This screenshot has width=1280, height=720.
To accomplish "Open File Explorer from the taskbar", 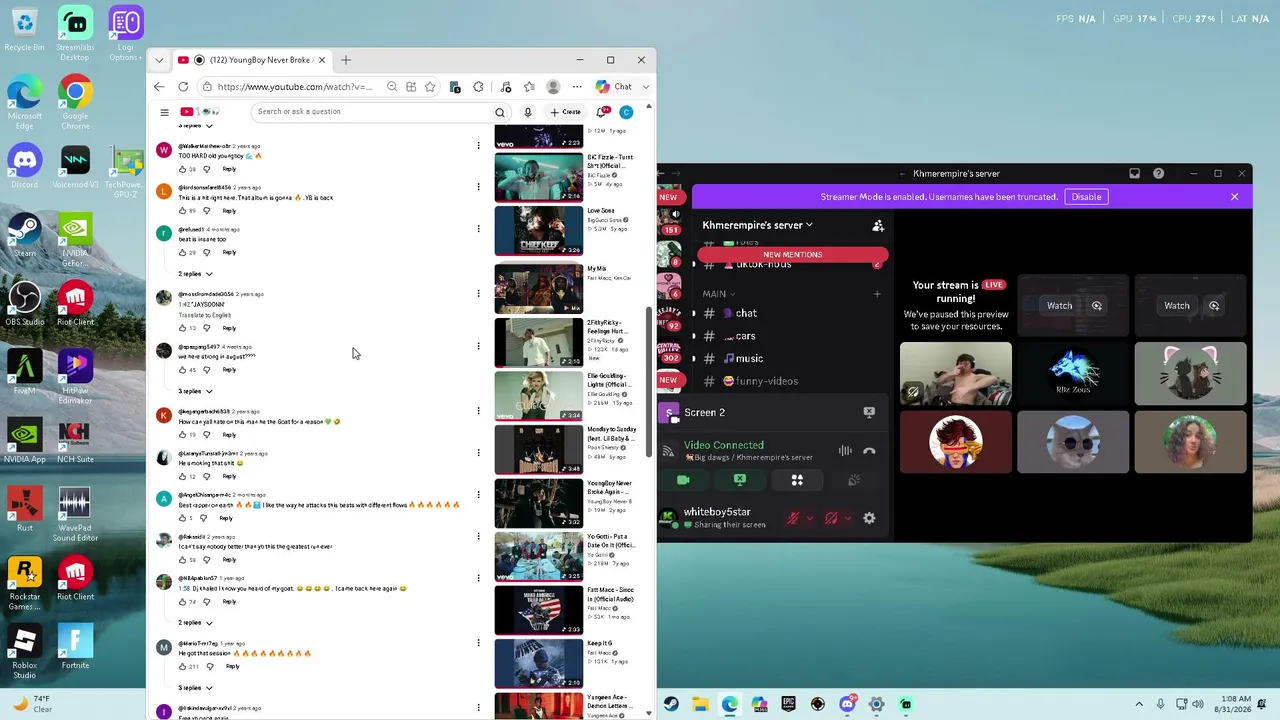I will [700, 704].
